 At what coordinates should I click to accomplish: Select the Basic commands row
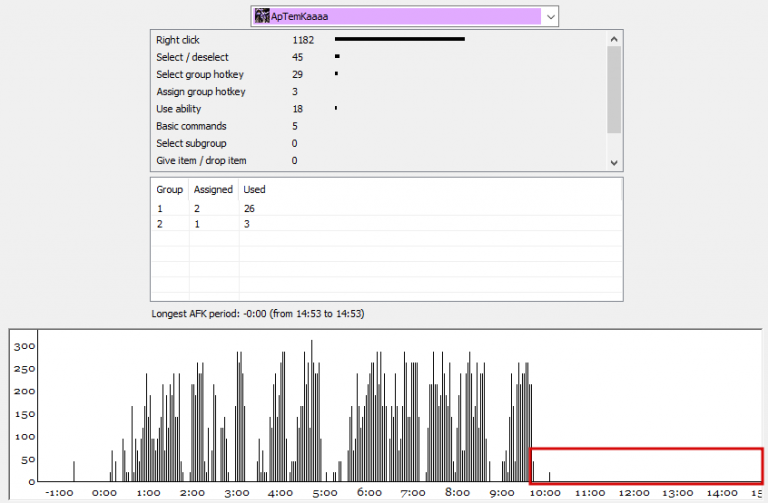tap(379, 126)
